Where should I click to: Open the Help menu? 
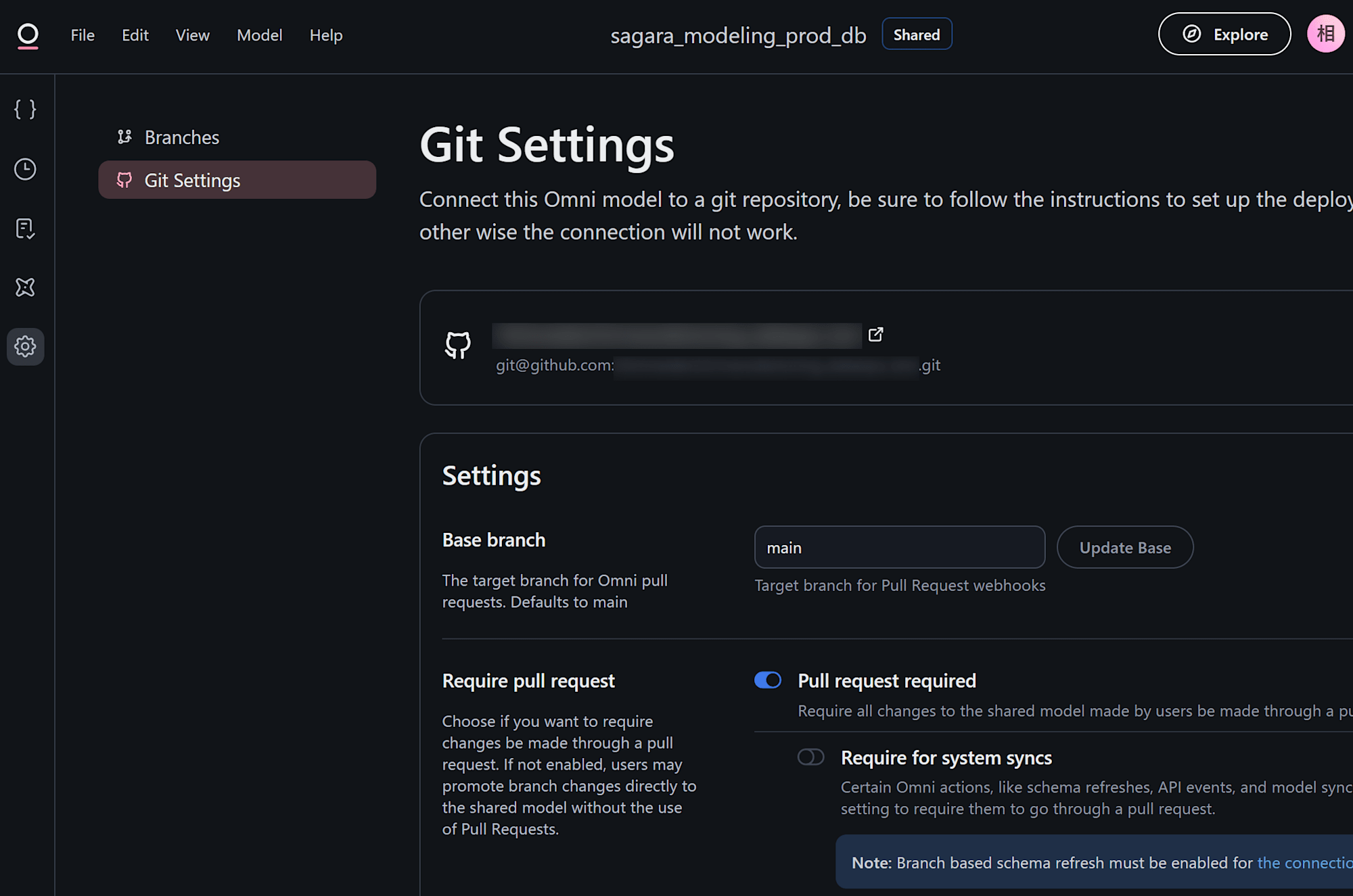[326, 35]
